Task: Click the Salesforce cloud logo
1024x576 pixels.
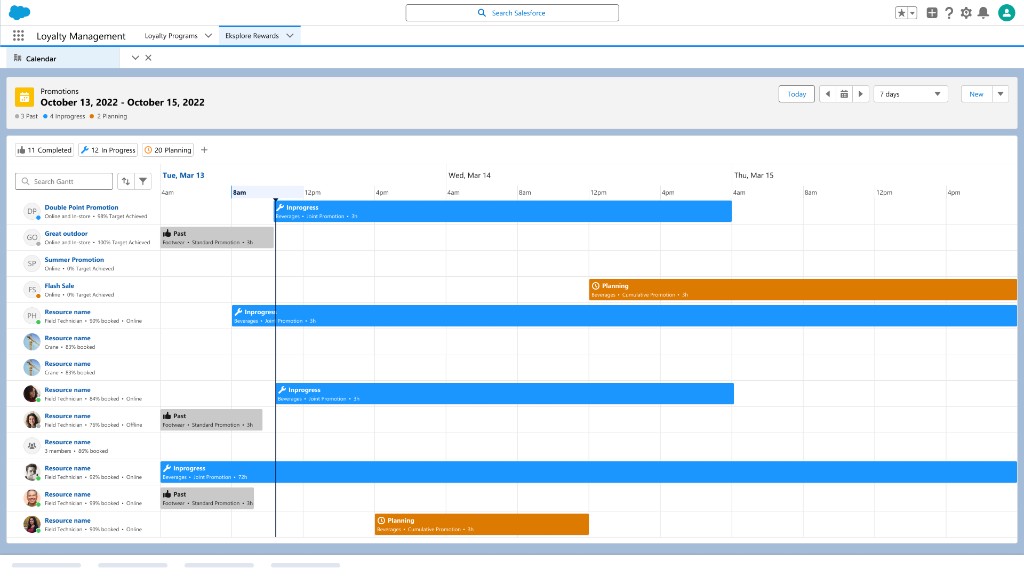Action: click(20, 12)
